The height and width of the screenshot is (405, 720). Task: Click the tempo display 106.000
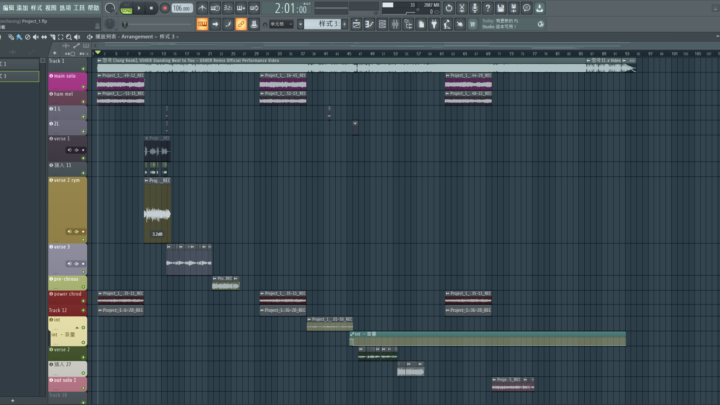[181, 8]
